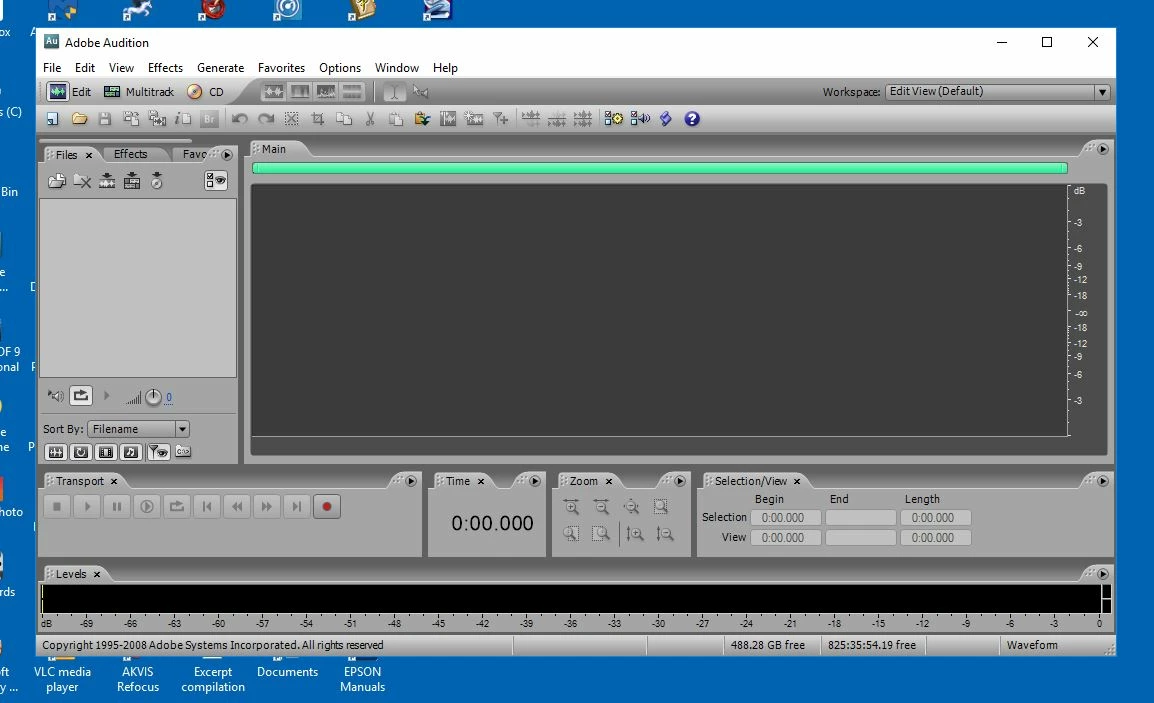The width and height of the screenshot is (1154, 703).
Task: Open Time panel options arrow
Action: coord(535,481)
